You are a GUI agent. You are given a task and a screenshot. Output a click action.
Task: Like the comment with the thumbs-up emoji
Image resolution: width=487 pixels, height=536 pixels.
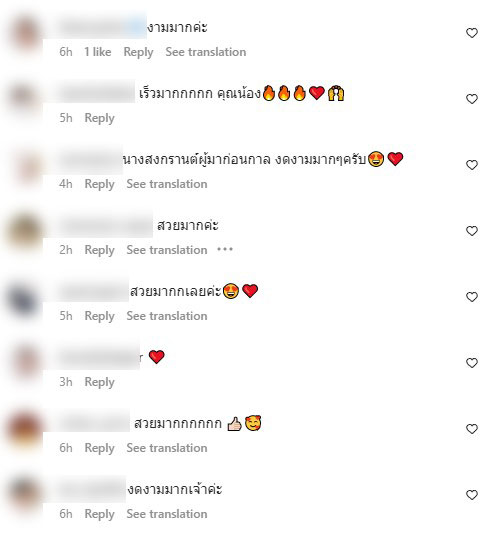472,429
